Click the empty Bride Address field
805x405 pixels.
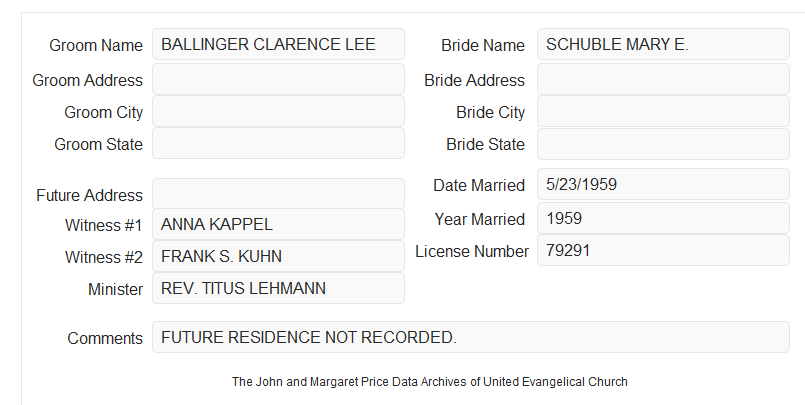coord(663,79)
